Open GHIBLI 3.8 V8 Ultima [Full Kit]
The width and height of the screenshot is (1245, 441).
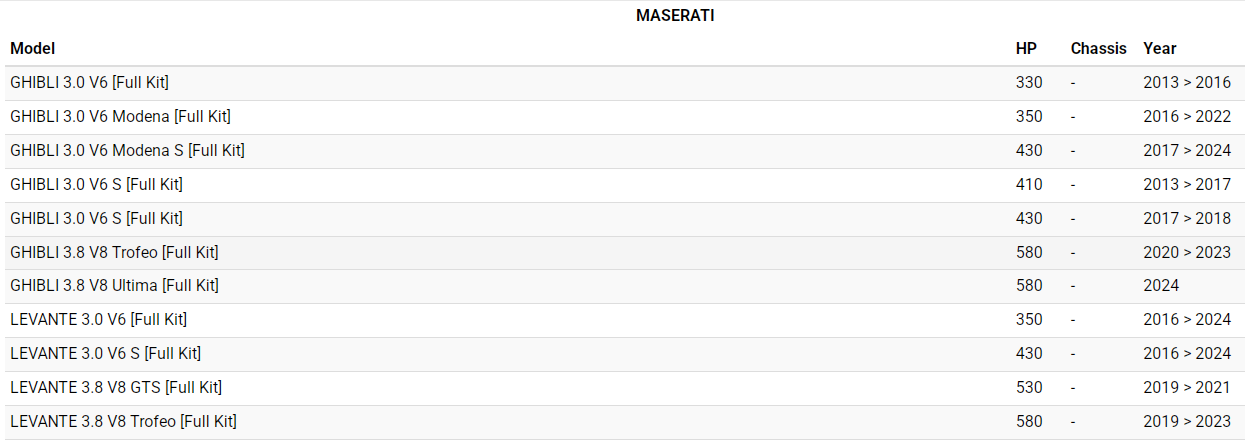point(114,286)
